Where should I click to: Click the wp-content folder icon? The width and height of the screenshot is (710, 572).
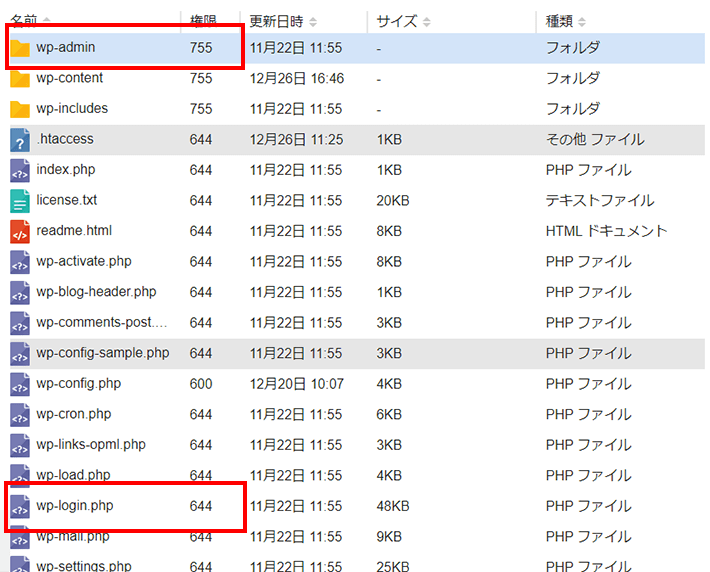pyautogui.click(x=20, y=78)
